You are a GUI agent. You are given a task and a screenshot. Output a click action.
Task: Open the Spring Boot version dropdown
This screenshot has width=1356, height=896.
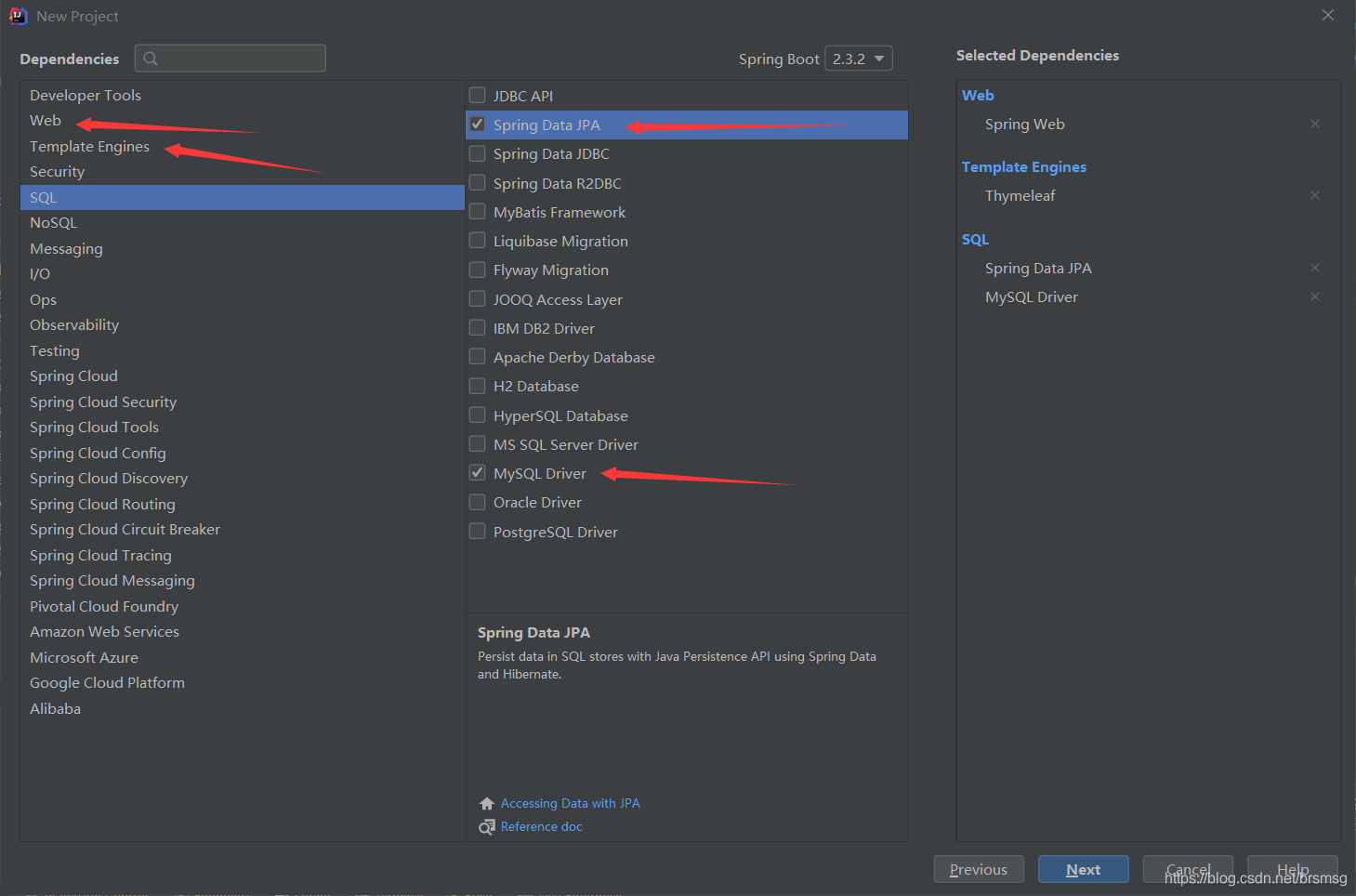tap(859, 59)
